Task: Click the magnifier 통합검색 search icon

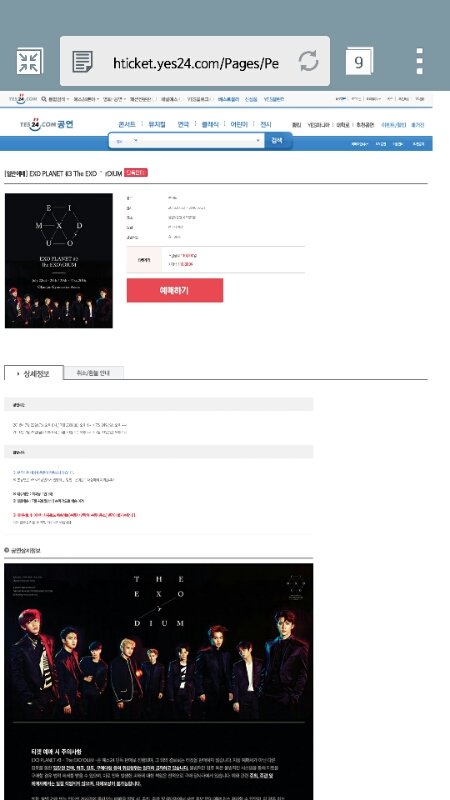Action: [x=44, y=99]
